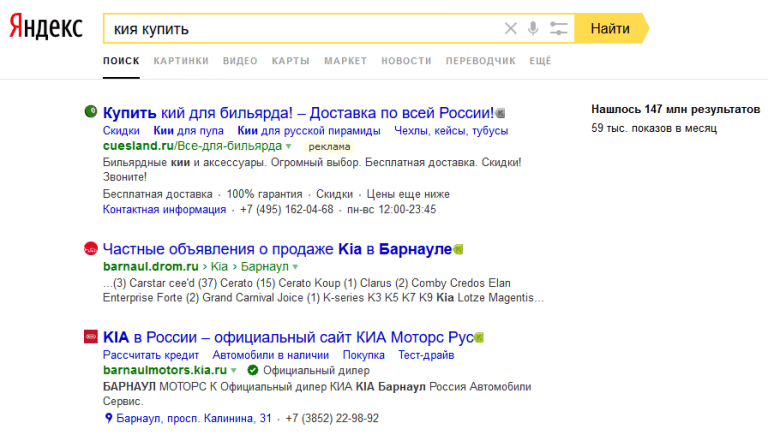Image resolution: width=768 pixels, height=447 pixels.
Task: Clear the search query with the X icon
Action: pyautogui.click(x=511, y=29)
